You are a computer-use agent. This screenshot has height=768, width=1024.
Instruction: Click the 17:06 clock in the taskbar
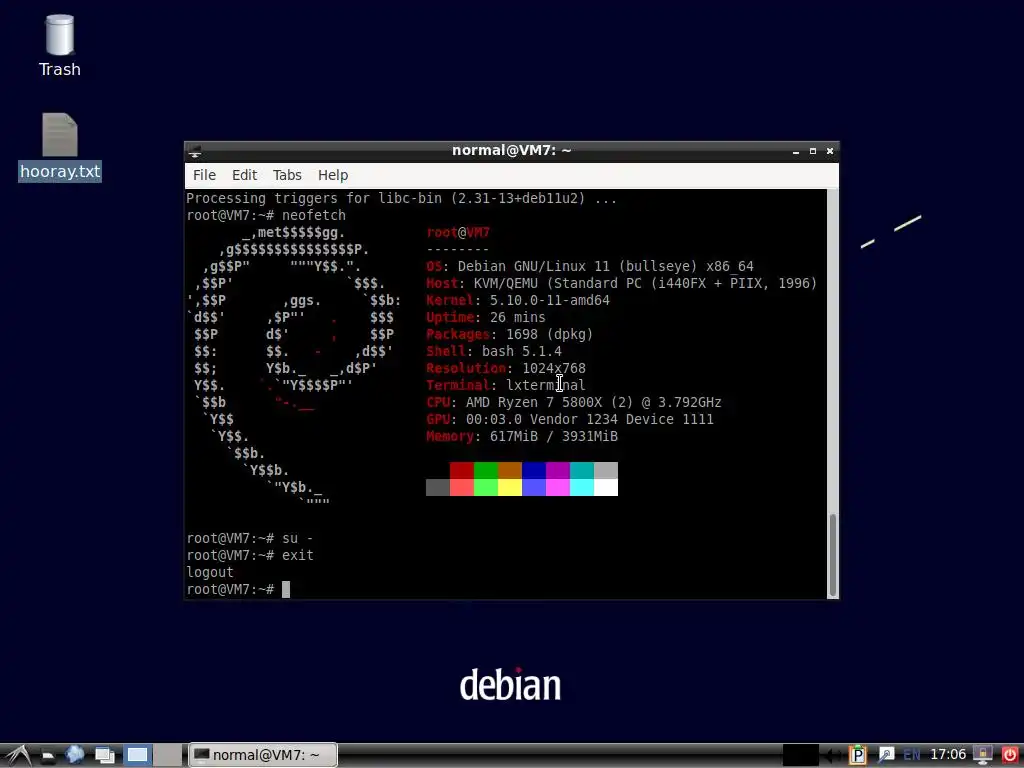click(948, 755)
